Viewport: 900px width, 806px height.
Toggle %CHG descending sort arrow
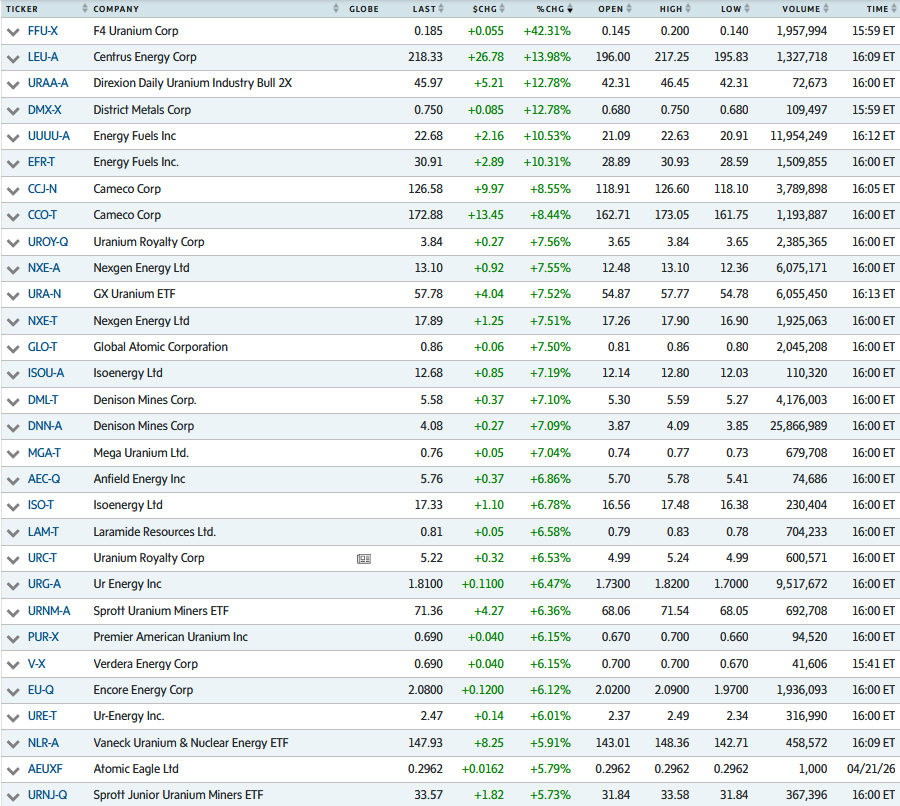pyautogui.click(x=569, y=9)
